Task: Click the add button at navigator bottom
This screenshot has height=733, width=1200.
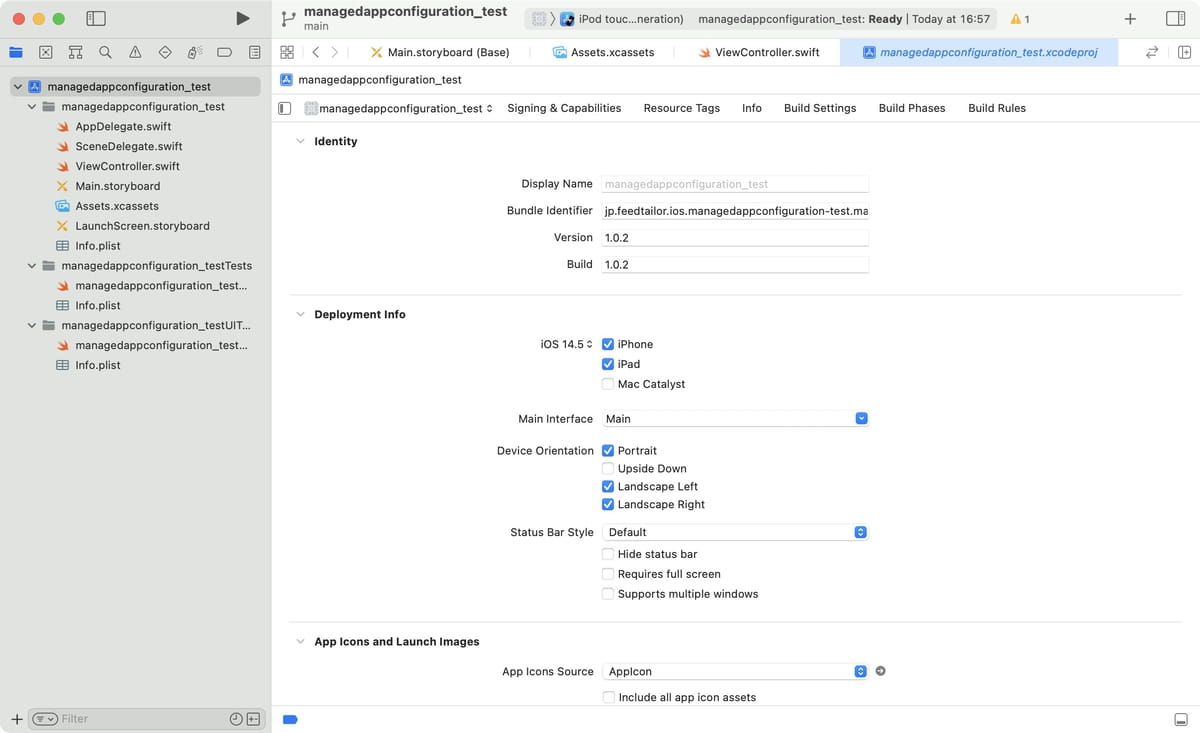Action: pyautogui.click(x=16, y=718)
